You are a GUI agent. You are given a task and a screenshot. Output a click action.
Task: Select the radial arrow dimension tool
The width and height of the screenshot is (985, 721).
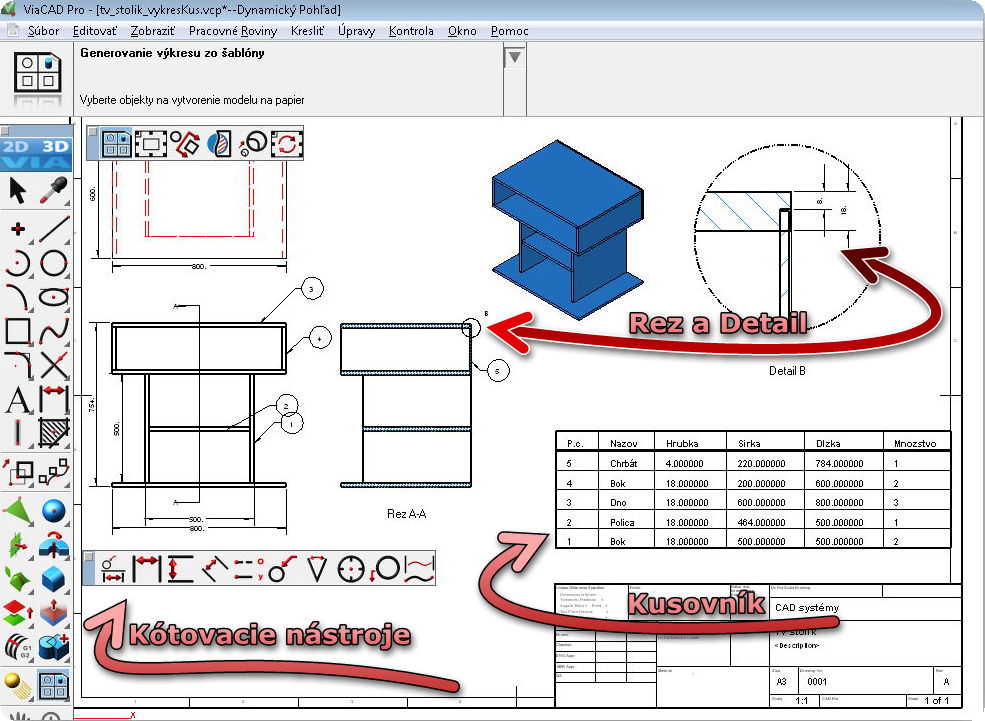click(283, 568)
